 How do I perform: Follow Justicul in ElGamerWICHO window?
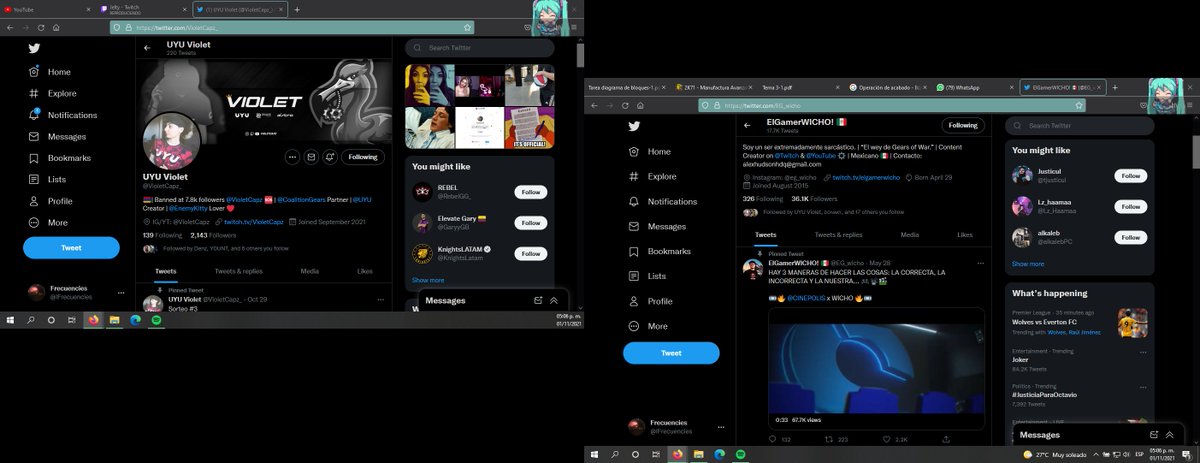click(x=1130, y=176)
